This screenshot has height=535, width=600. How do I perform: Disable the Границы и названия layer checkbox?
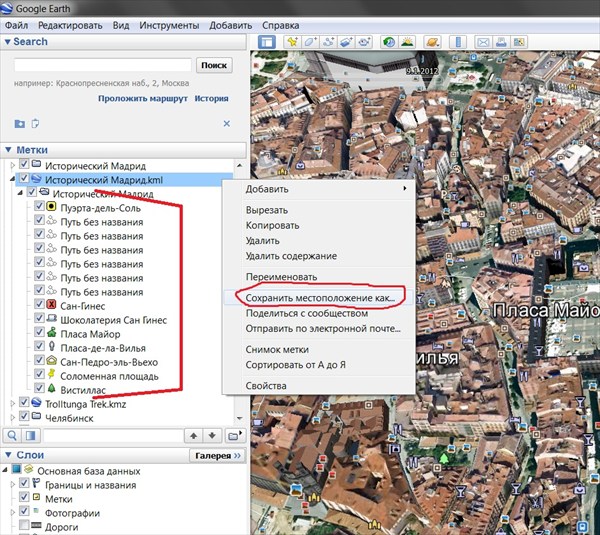[x=24, y=483]
